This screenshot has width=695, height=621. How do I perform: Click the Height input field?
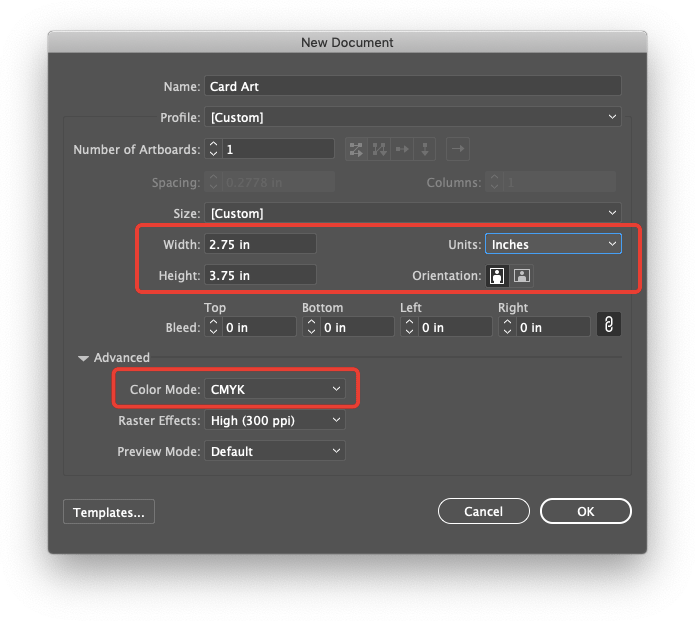coord(260,275)
